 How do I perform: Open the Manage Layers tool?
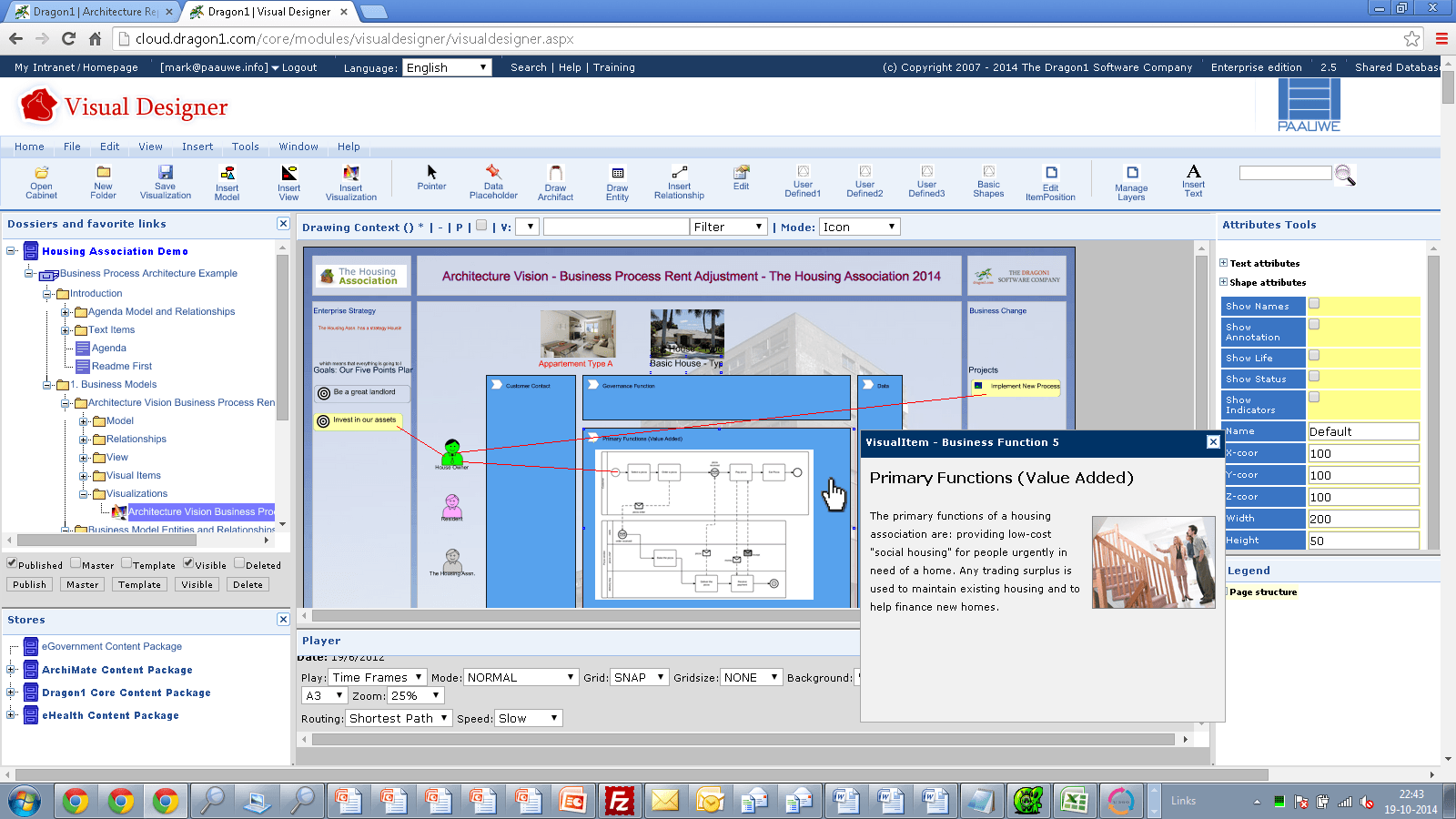coord(1131,182)
